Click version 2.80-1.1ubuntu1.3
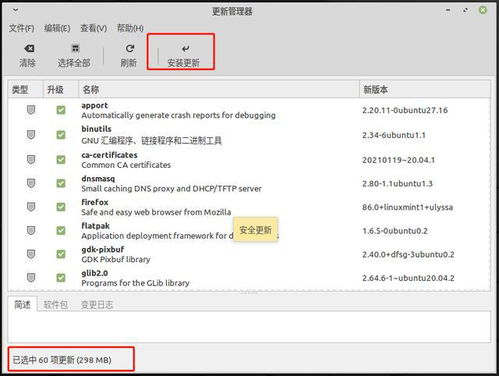Screen dimensions: 499x376 [x=397, y=184]
